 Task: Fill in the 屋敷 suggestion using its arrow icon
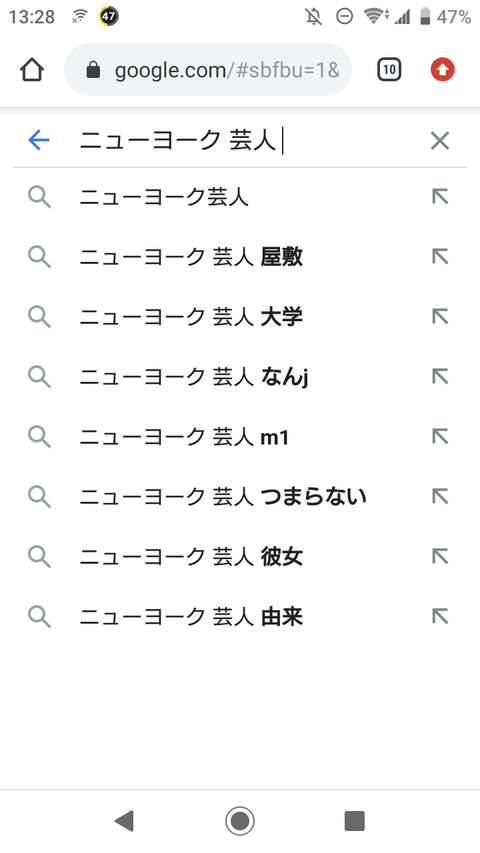pos(440,257)
